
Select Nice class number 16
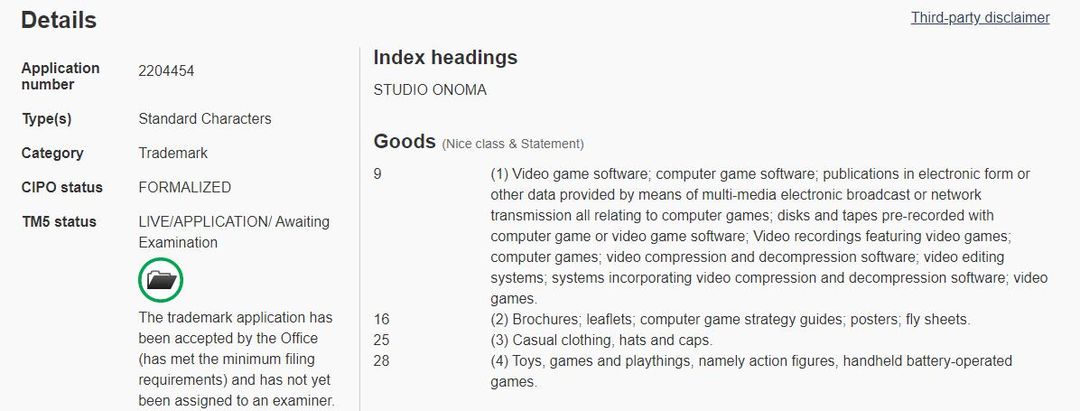pos(381,319)
